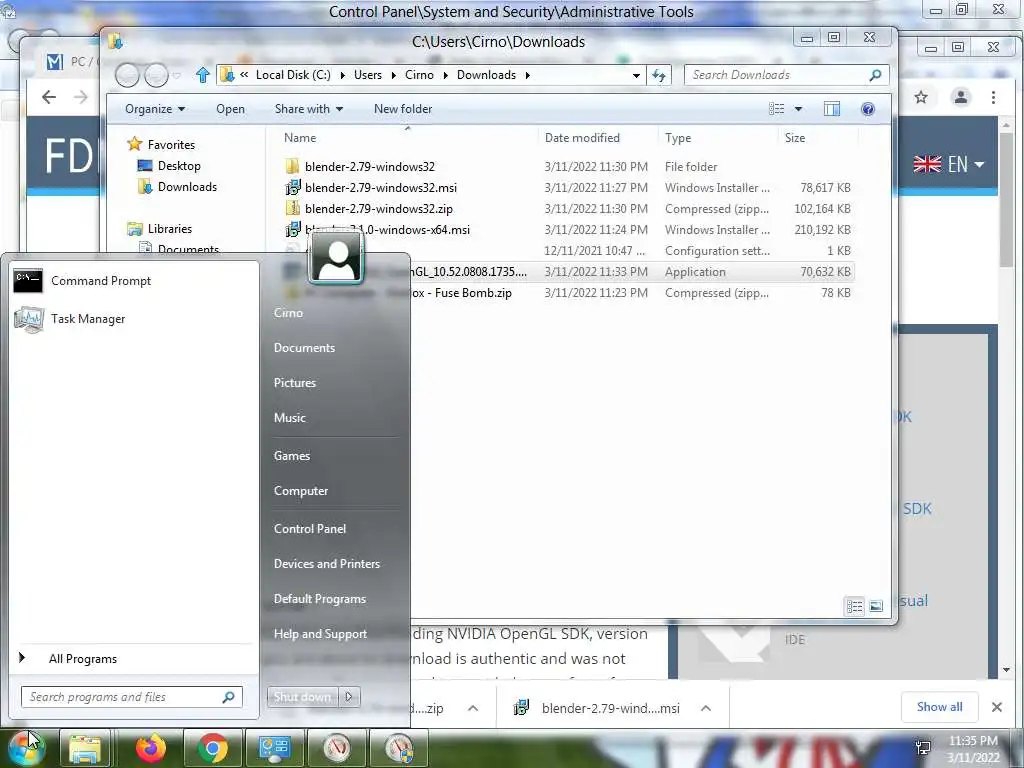This screenshot has height=768, width=1024.
Task: Click browser bookmark star icon
Action: pos(921,97)
